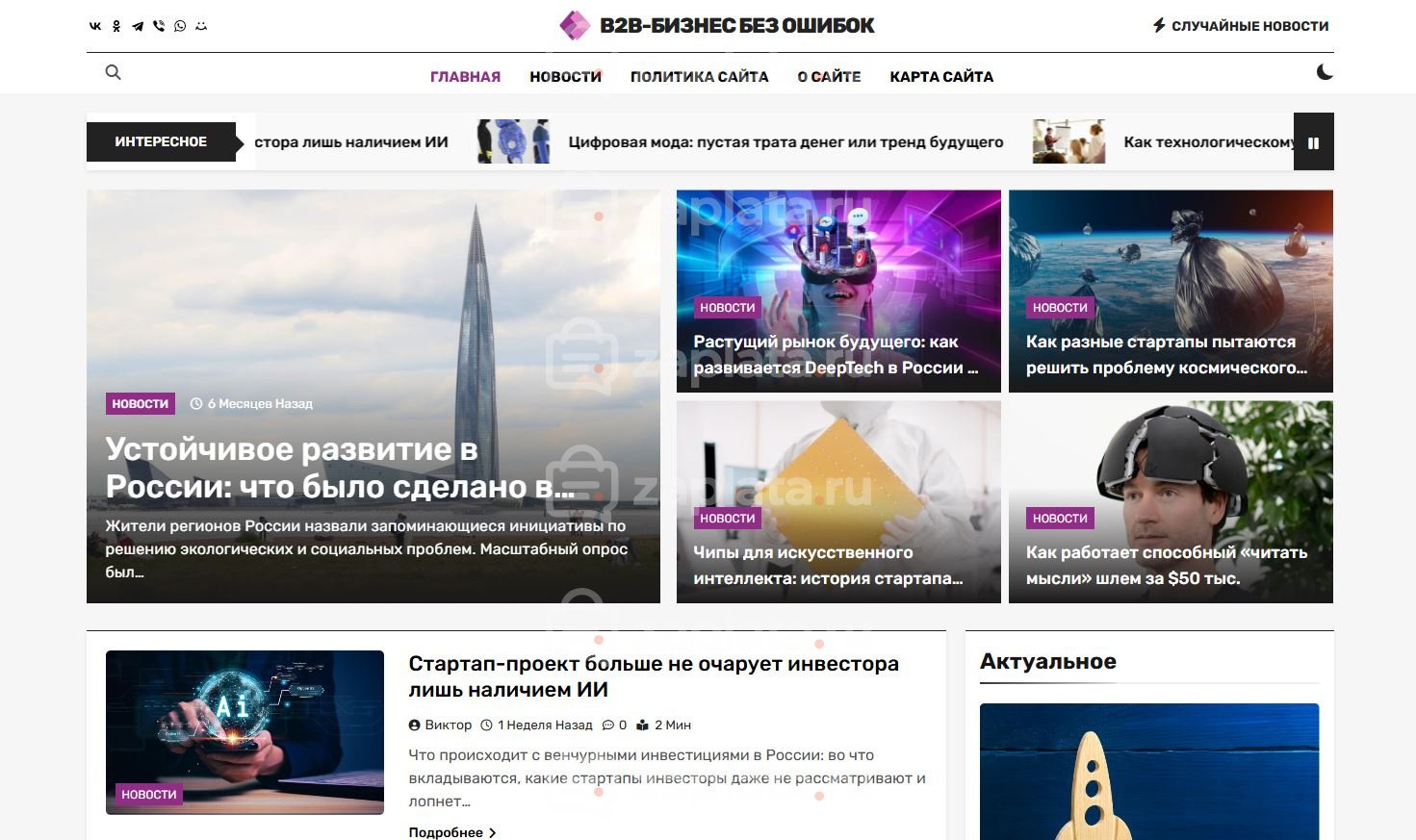
Task: Click the comments bubble icon
Action: (608, 725)
